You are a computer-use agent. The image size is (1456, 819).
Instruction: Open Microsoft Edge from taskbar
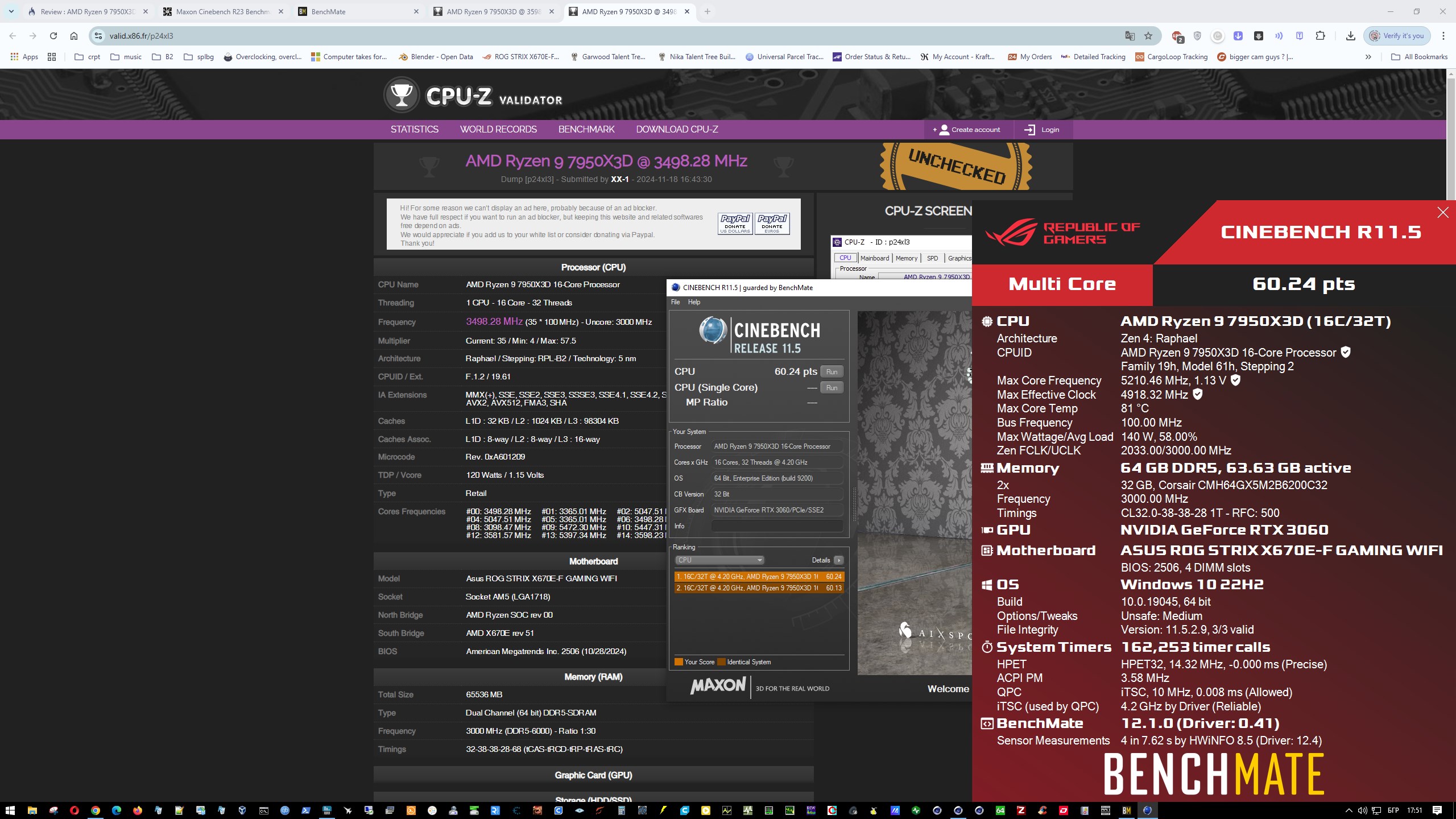tap(116, 810)
